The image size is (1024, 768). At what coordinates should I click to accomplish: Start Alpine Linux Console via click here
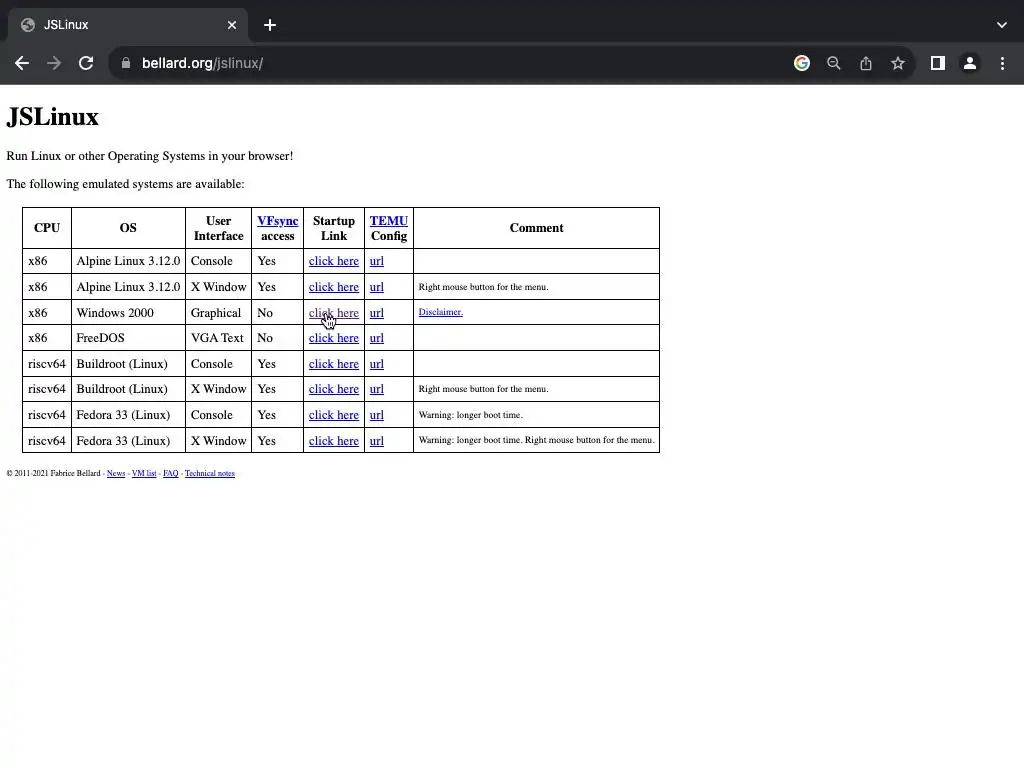click(334, 261)
